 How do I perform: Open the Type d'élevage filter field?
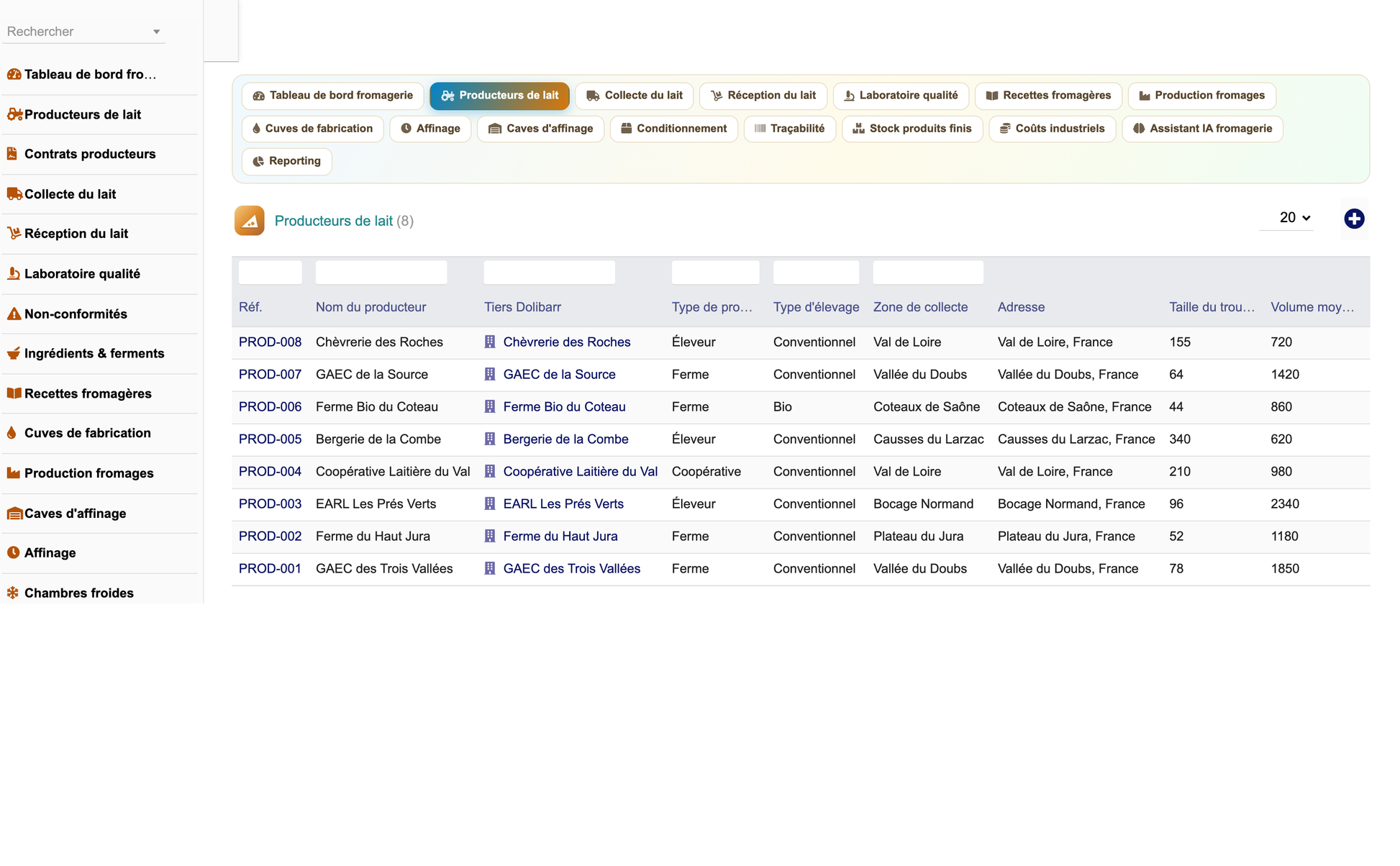(816, 273)
